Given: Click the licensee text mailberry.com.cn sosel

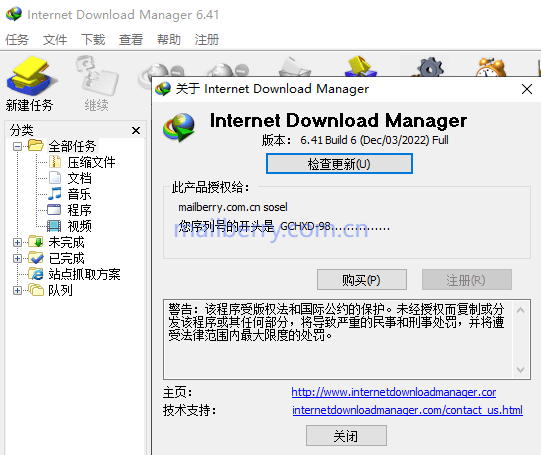Looking at the screenshot, I should coord(233,207).
